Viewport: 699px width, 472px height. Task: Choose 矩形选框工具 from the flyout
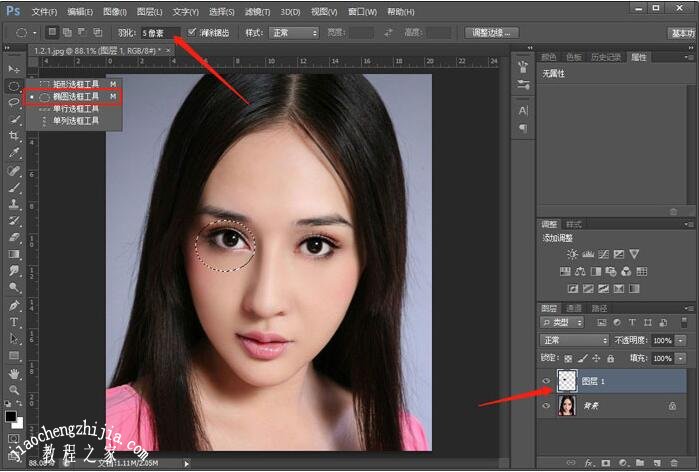[x=76, y=84]
